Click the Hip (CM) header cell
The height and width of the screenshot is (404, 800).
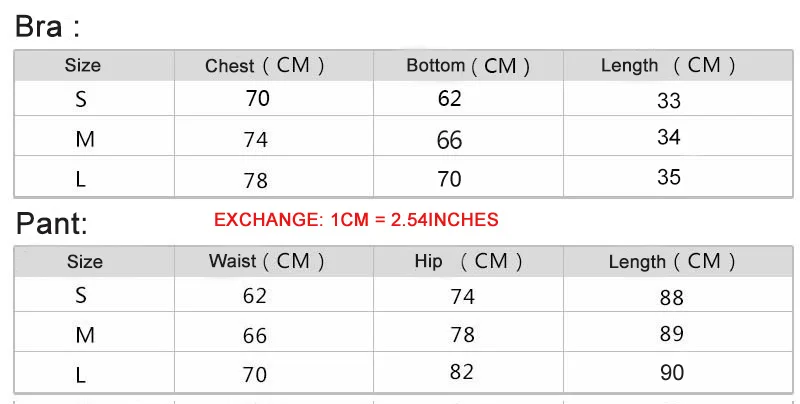click(468, 261)
